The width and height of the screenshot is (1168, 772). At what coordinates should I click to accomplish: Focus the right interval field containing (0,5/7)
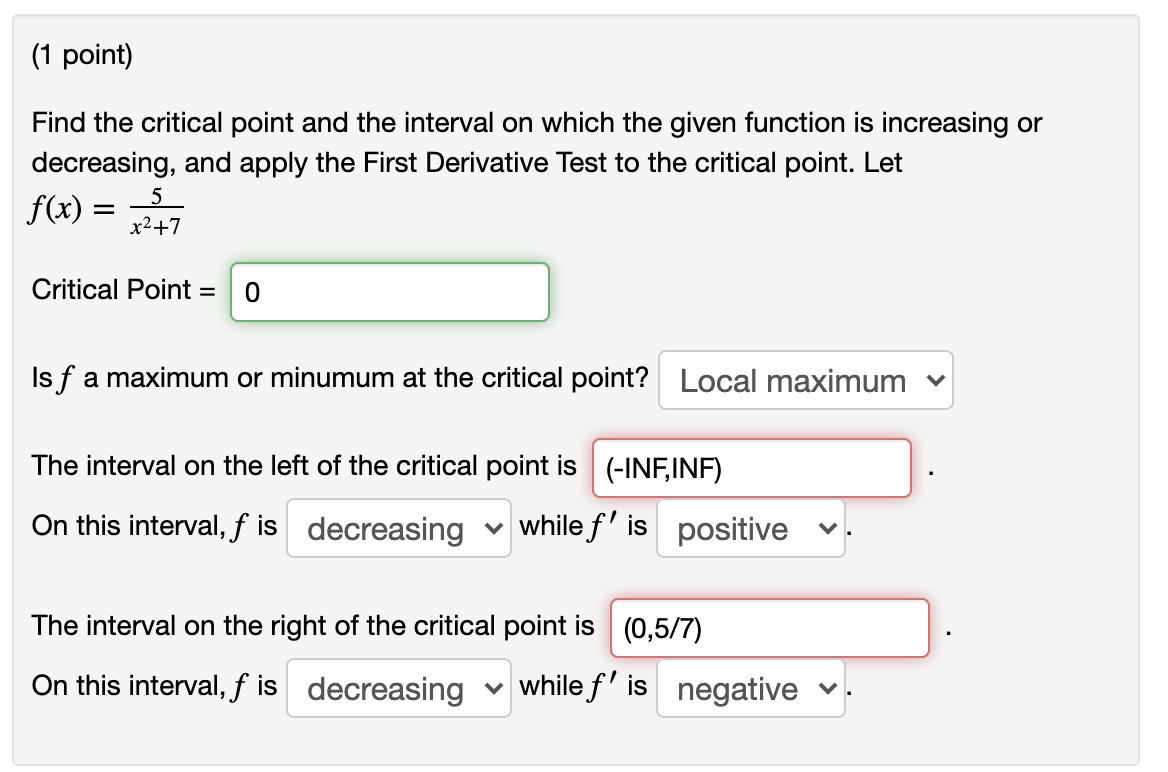[x=769, y=628]
